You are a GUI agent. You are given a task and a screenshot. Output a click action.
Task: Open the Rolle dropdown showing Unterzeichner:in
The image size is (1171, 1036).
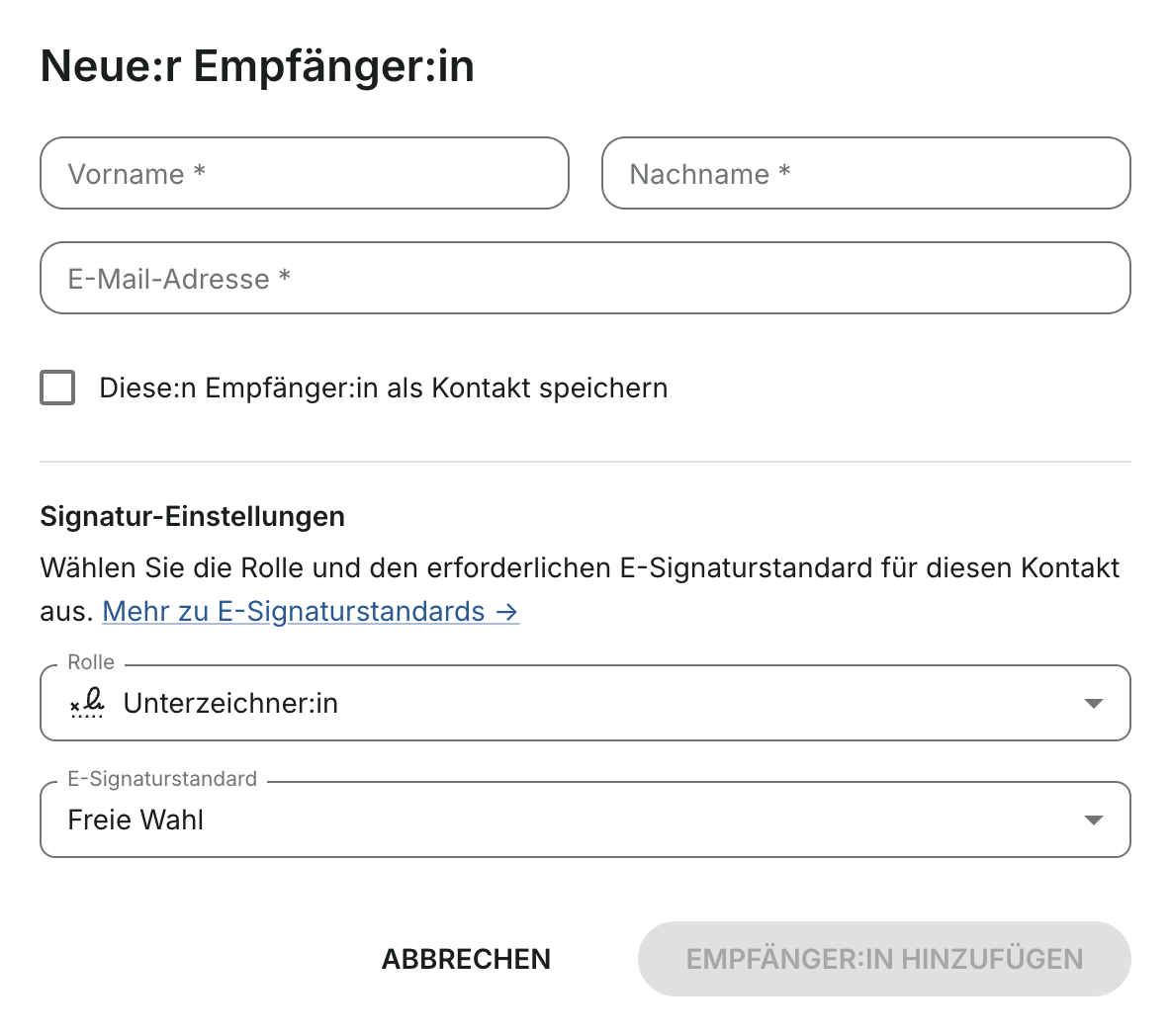[x=585, y=703]
